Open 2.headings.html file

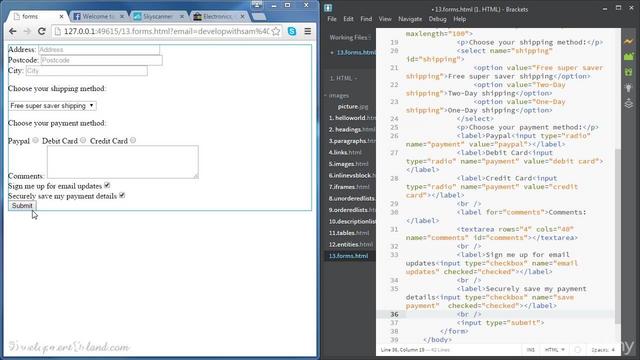tap(352, 129)
